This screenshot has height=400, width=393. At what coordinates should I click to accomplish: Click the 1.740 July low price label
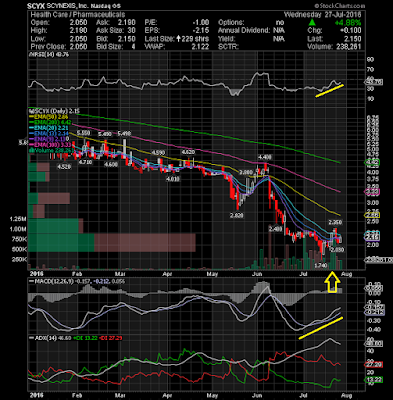point(321,266)
